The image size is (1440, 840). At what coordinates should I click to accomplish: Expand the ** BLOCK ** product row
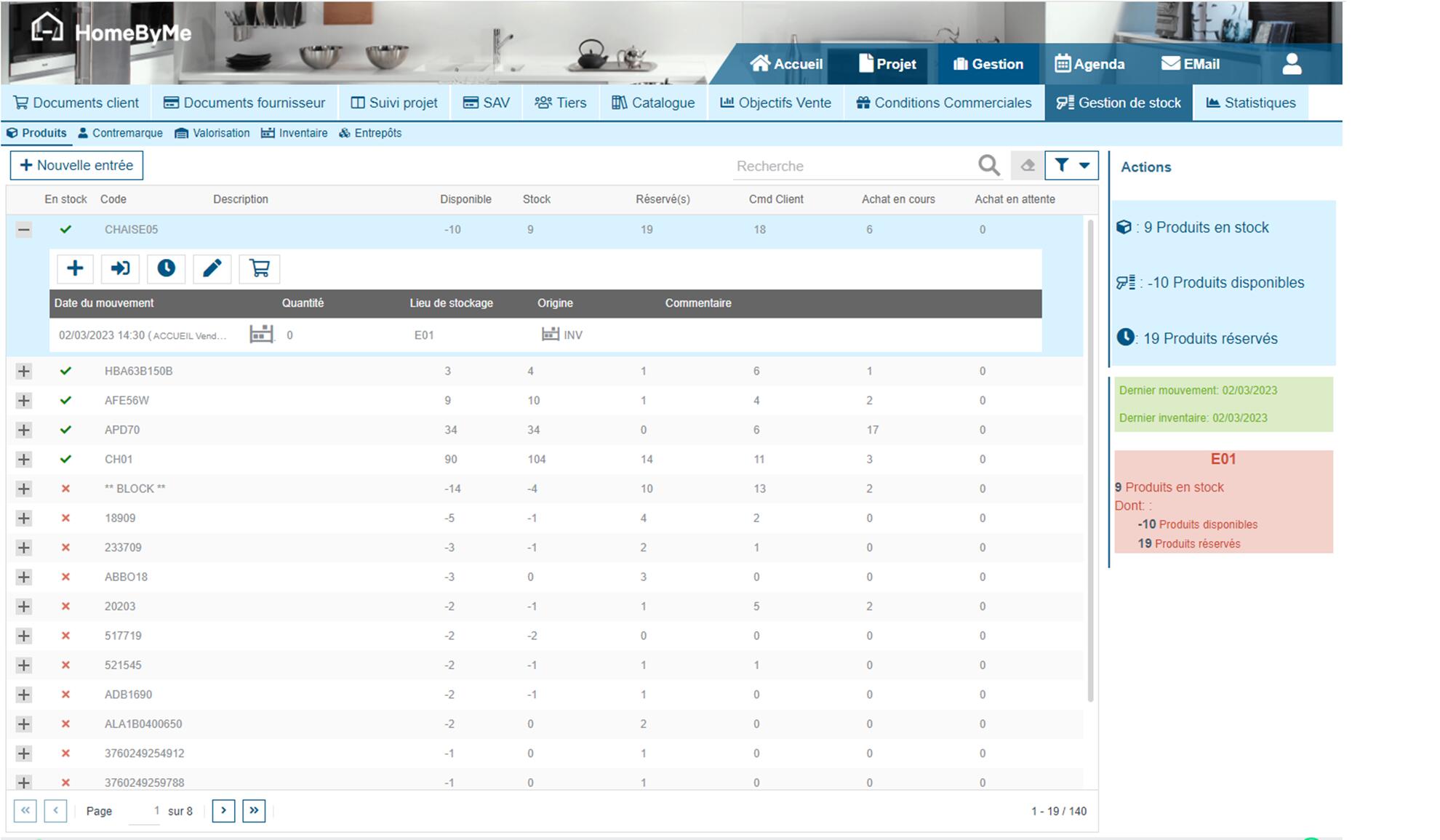(24, 489)
